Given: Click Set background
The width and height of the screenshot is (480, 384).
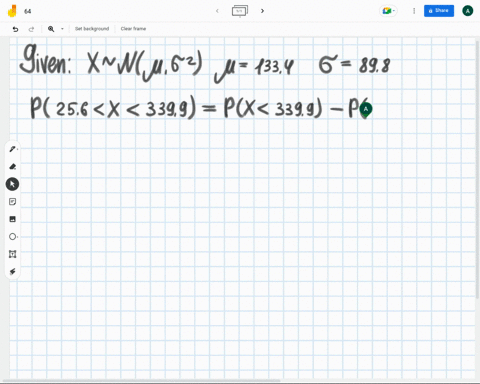Looking at the screenshot, I should [x=92, y=29].
